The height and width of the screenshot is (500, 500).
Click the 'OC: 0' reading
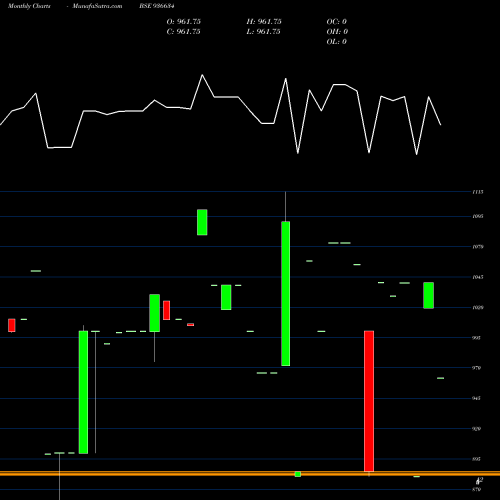tap(337, 22)
